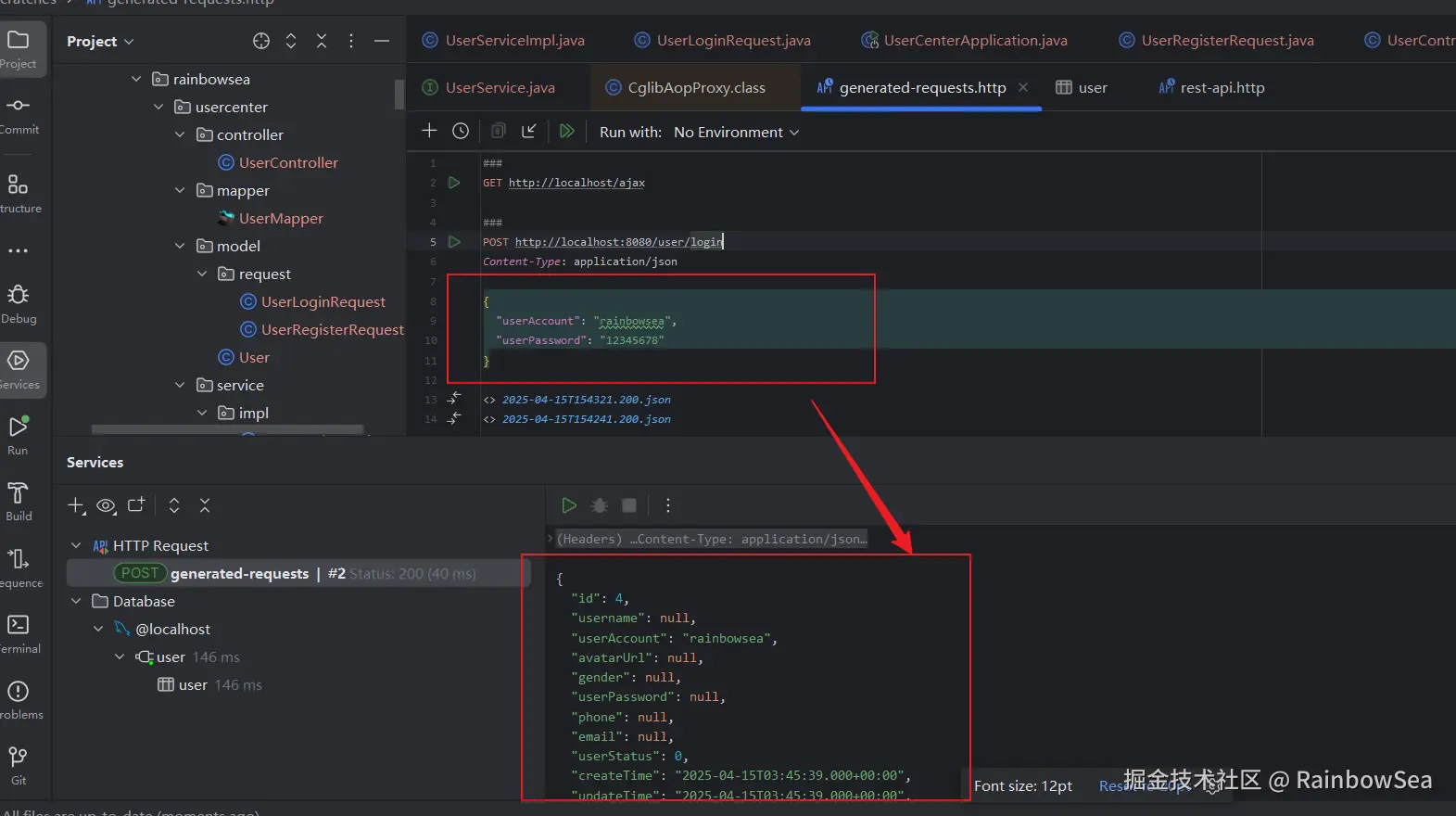Toggle the Services view options eye icon
1456x816 pixels.
[107, 505]
